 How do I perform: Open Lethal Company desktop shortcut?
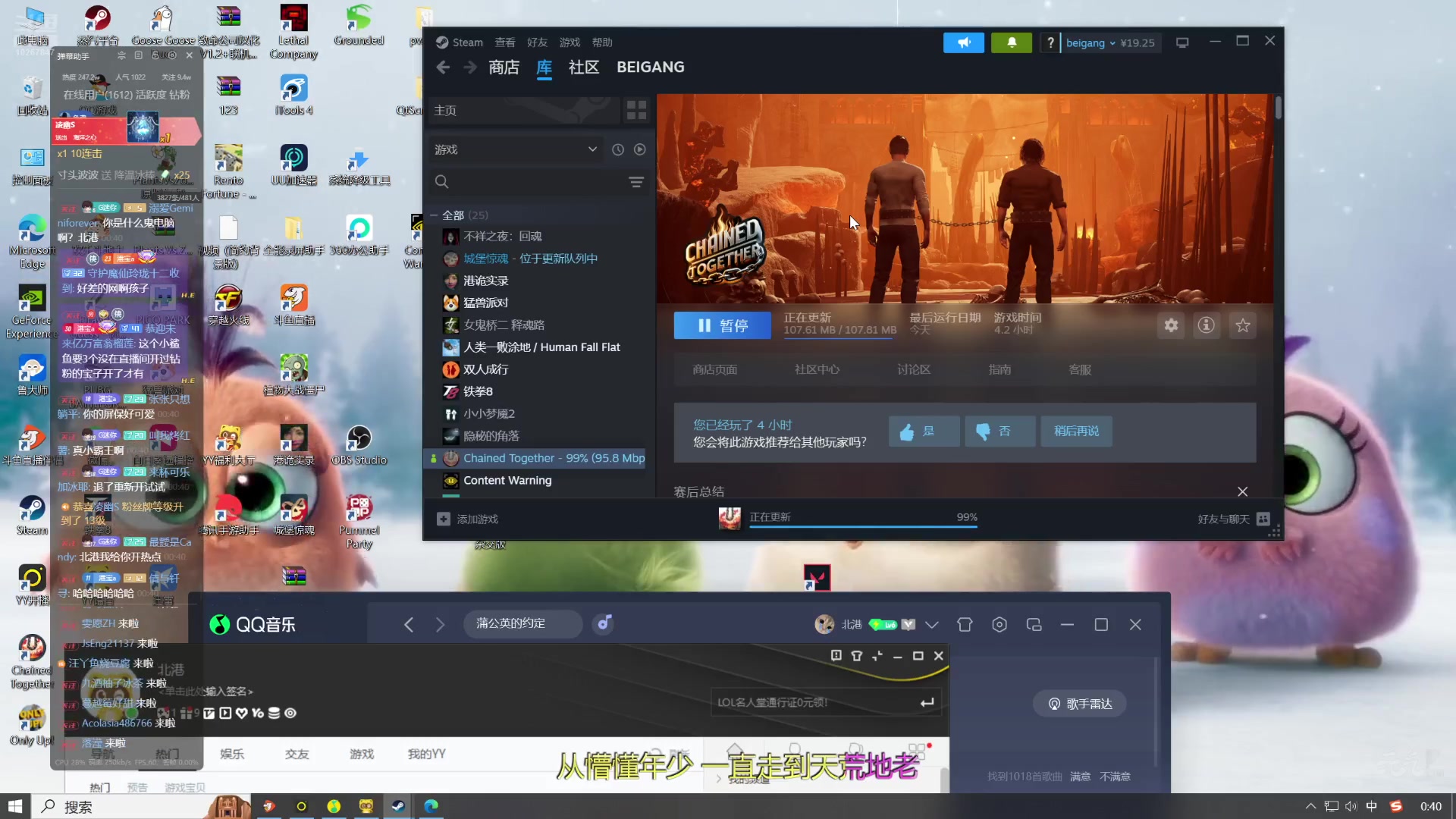[293, 33]
